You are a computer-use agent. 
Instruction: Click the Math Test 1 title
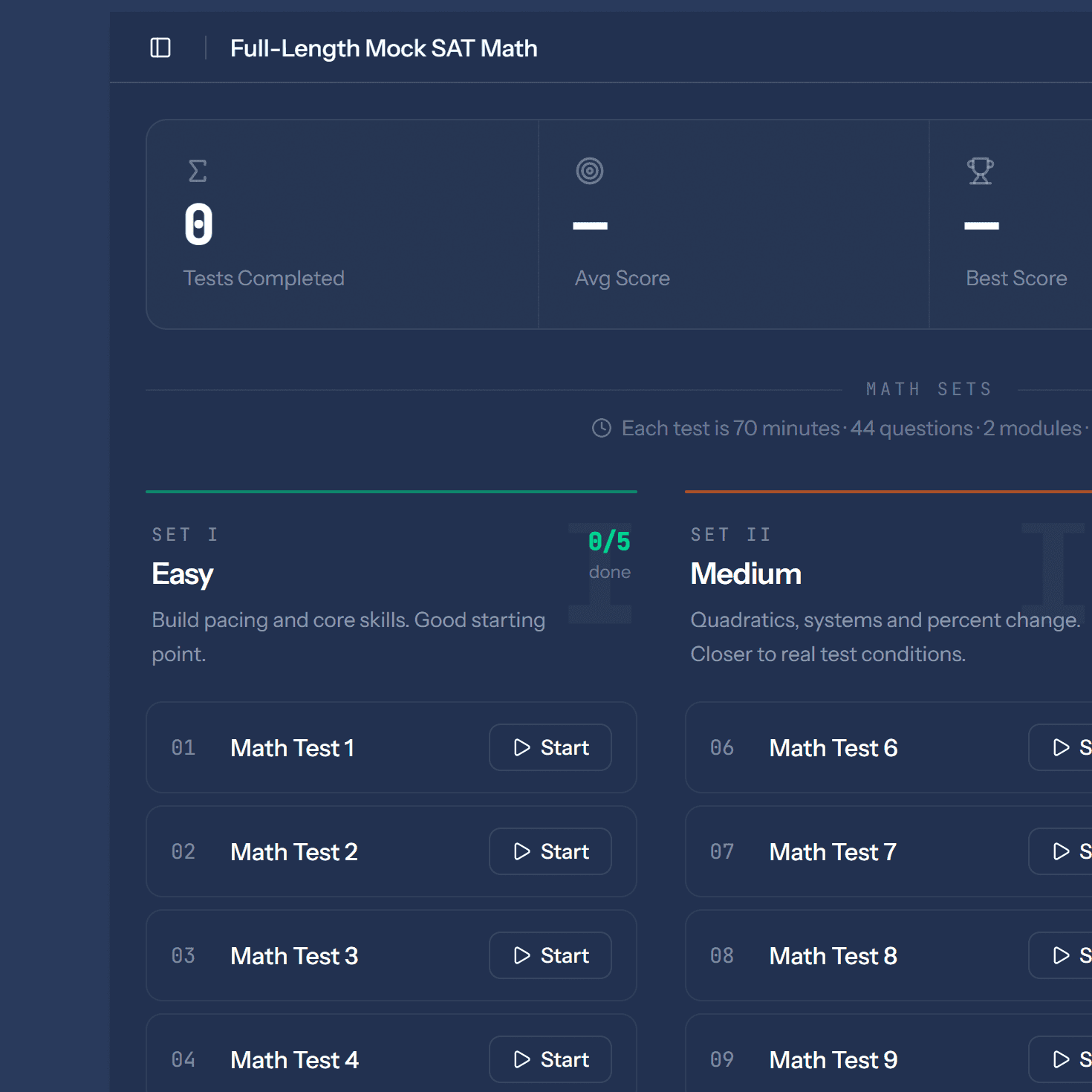[x=293, y=748]
